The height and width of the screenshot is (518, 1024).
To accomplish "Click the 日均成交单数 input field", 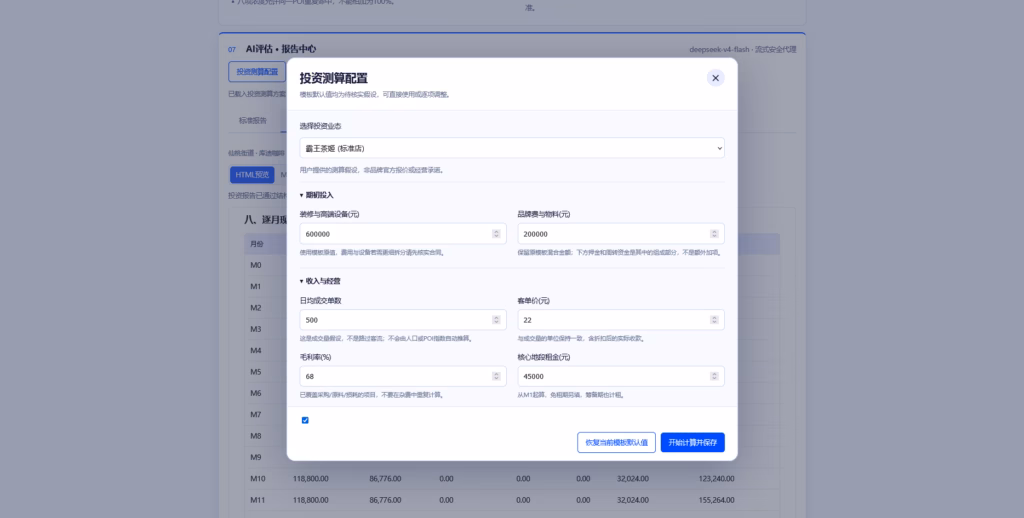I will (403, 320).
